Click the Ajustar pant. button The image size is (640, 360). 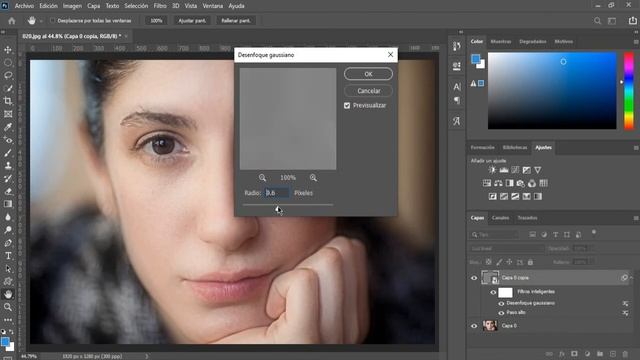[192, 20]
